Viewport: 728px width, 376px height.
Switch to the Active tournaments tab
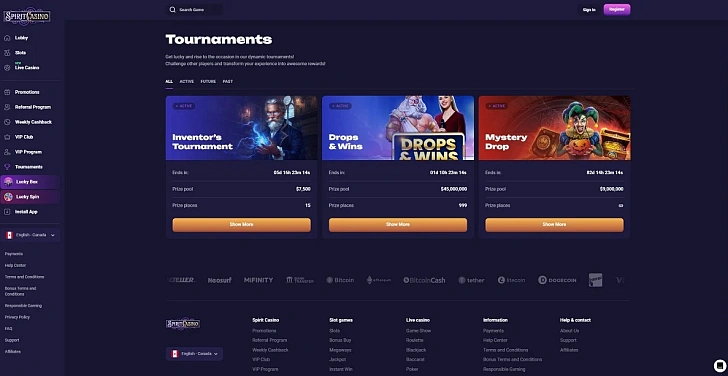(187, 82)
